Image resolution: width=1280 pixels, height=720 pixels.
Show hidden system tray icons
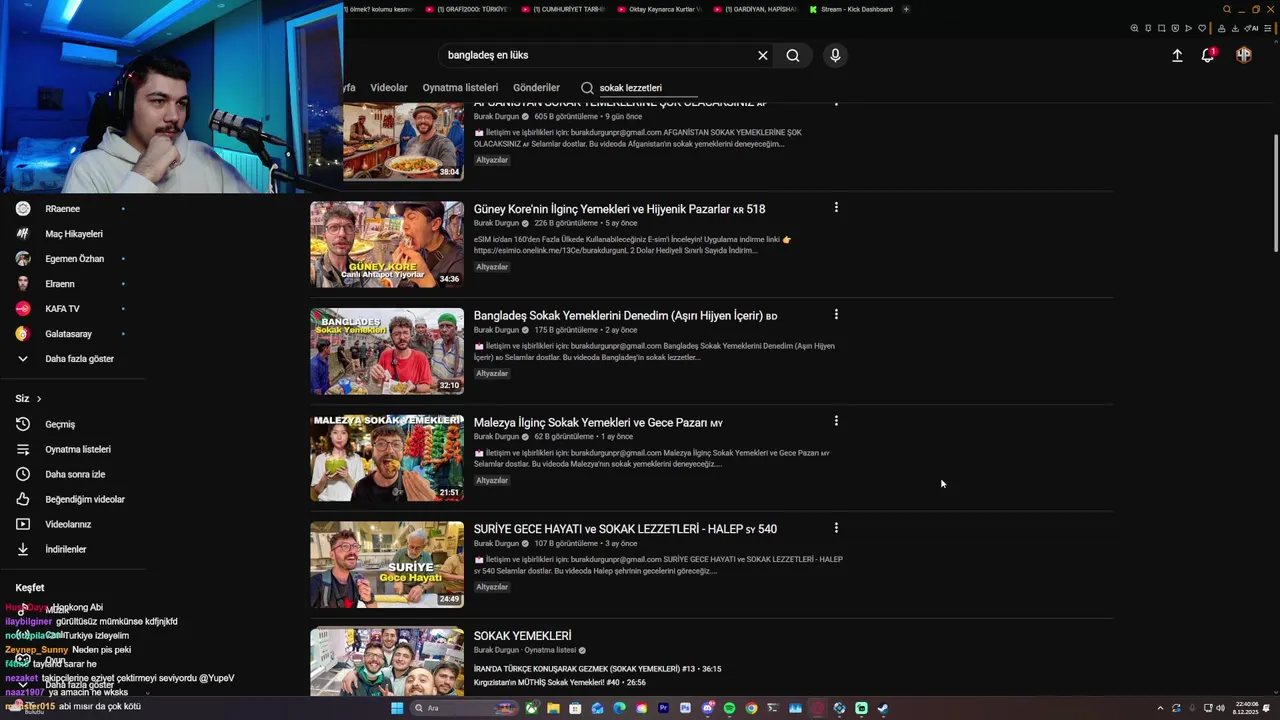click(1161, 708)
